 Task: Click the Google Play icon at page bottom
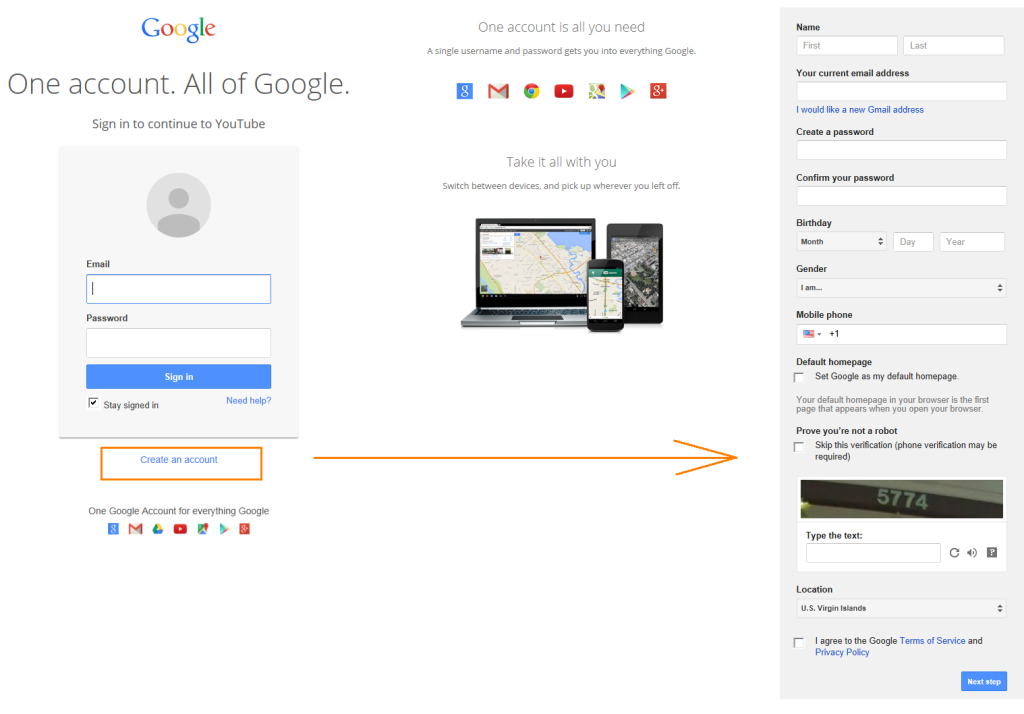224,529
